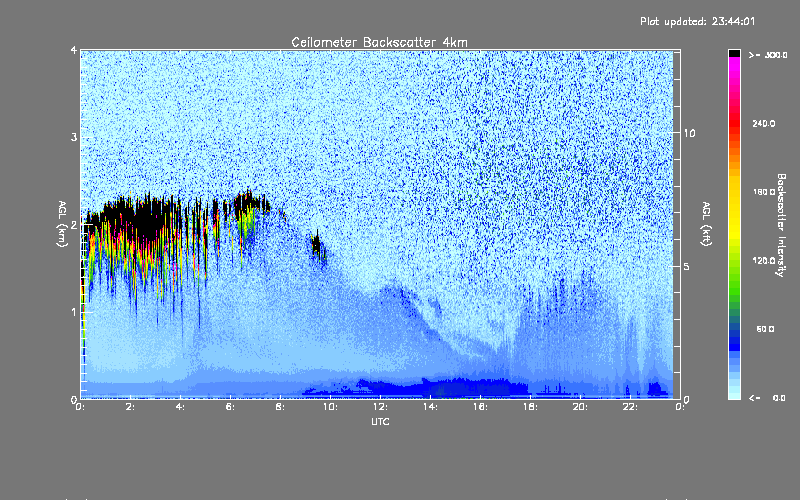This screenshot has height=500, width=800.
Task: Click the "14:" UTC hour tick label
Action: pyautogui.click(x=430, y=407)
